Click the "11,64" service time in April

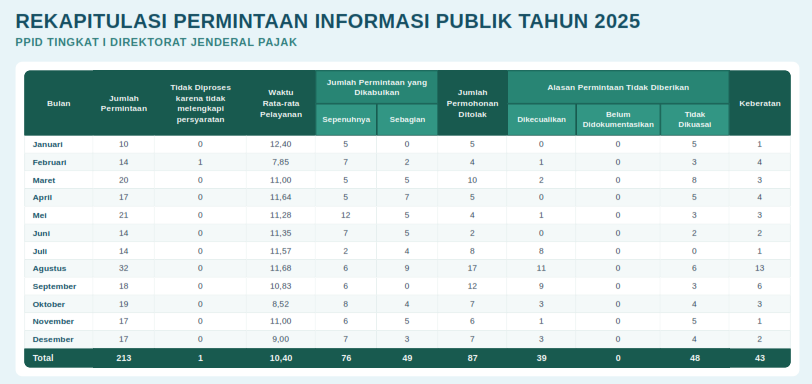[281, 197]
